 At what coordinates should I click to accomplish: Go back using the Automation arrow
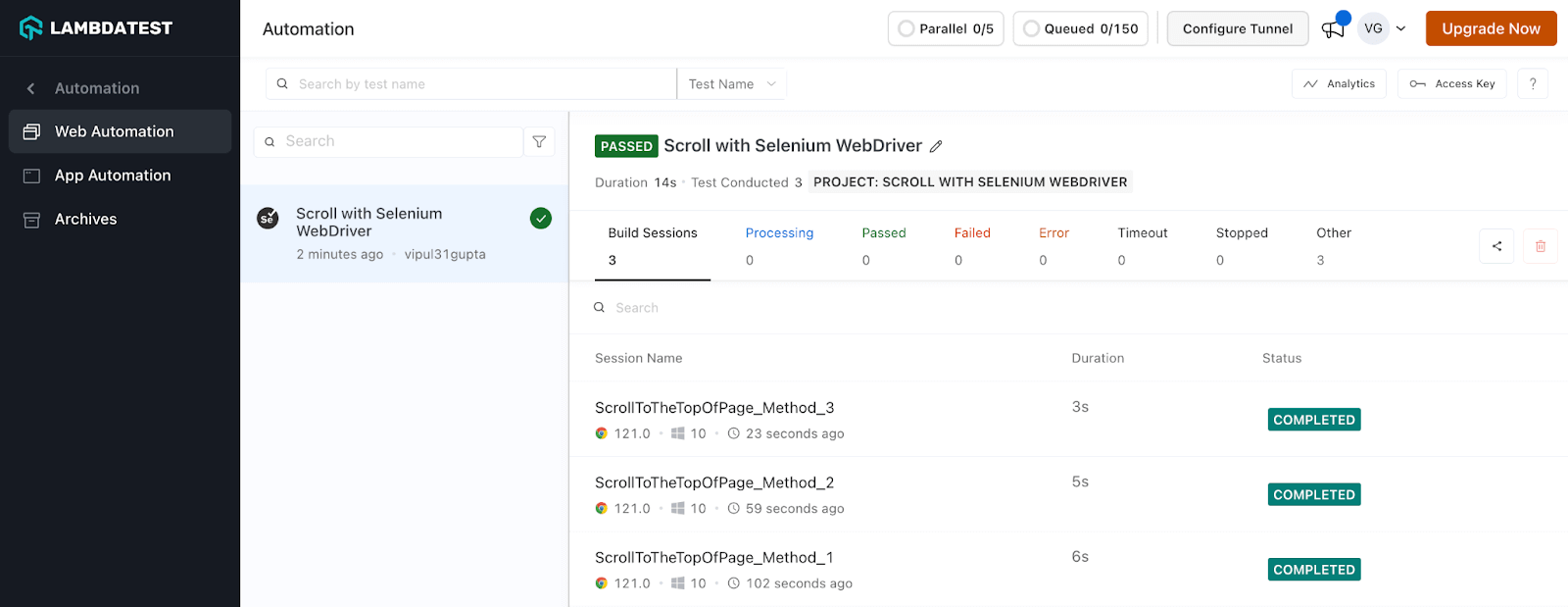[x=31, y=88]
